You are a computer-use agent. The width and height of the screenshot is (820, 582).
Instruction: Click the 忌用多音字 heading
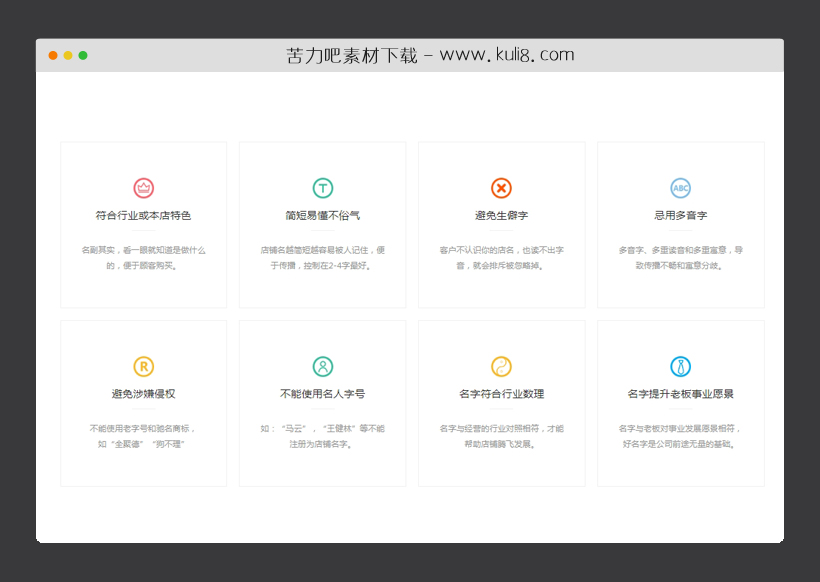(x=680, y=214)
